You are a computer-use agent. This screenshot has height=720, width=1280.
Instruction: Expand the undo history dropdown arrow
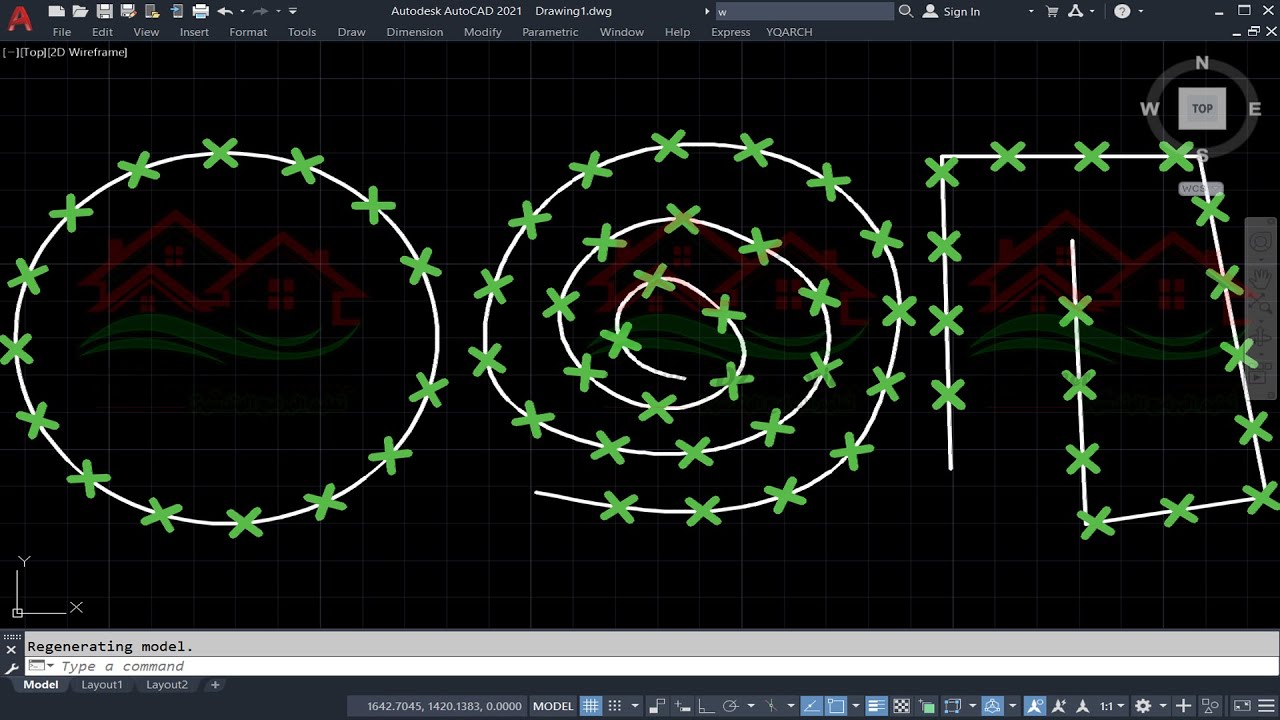tap(243, 11)
